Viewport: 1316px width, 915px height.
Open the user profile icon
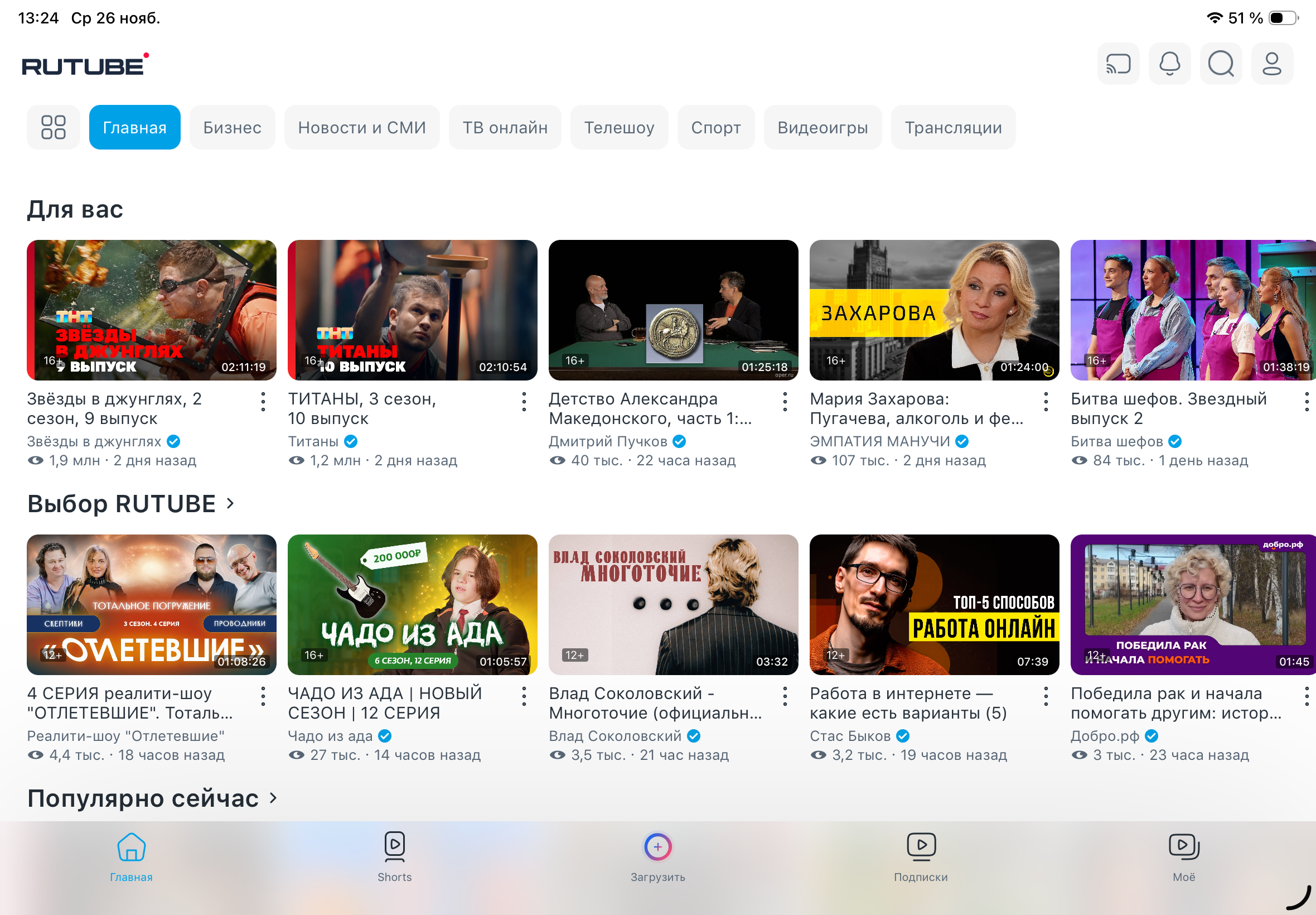coord(1272,64)
